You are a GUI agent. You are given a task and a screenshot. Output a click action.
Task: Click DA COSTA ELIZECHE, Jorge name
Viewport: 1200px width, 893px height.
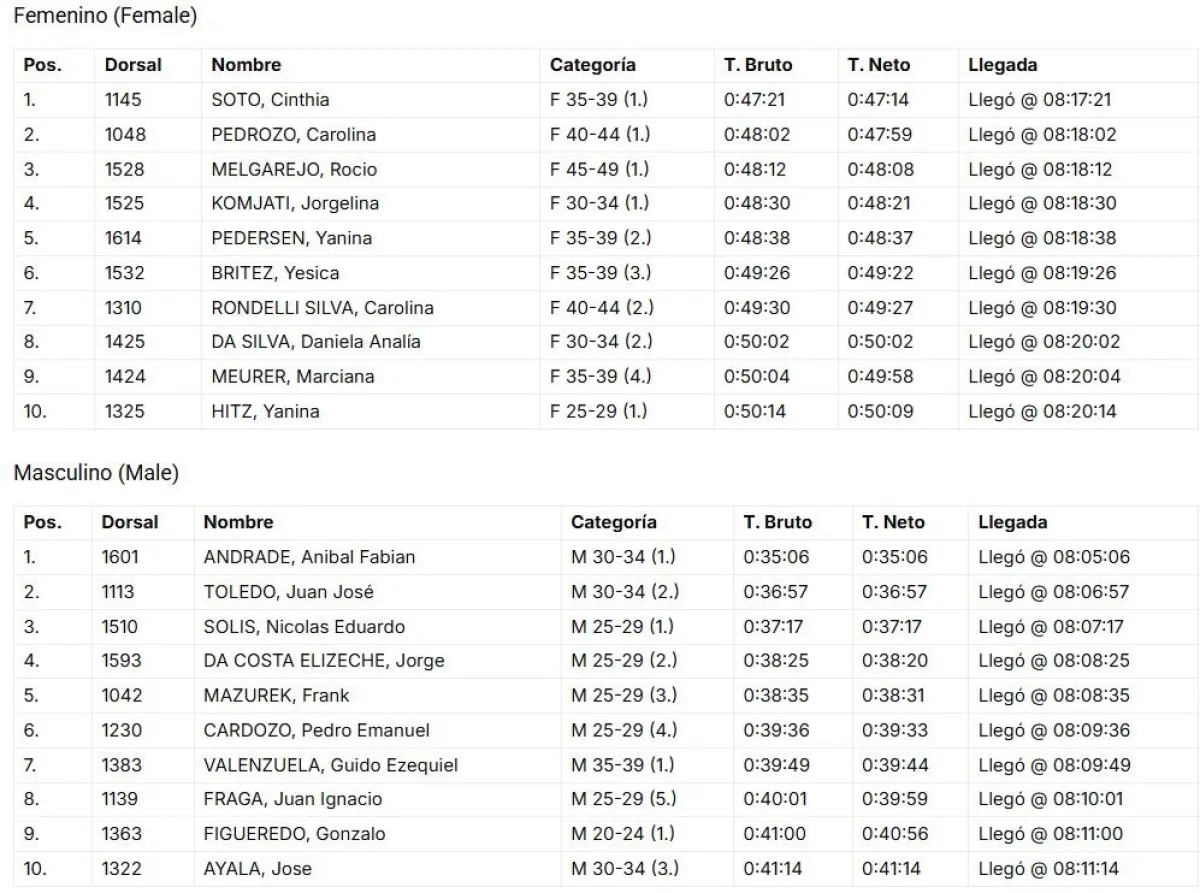[324, 661]
